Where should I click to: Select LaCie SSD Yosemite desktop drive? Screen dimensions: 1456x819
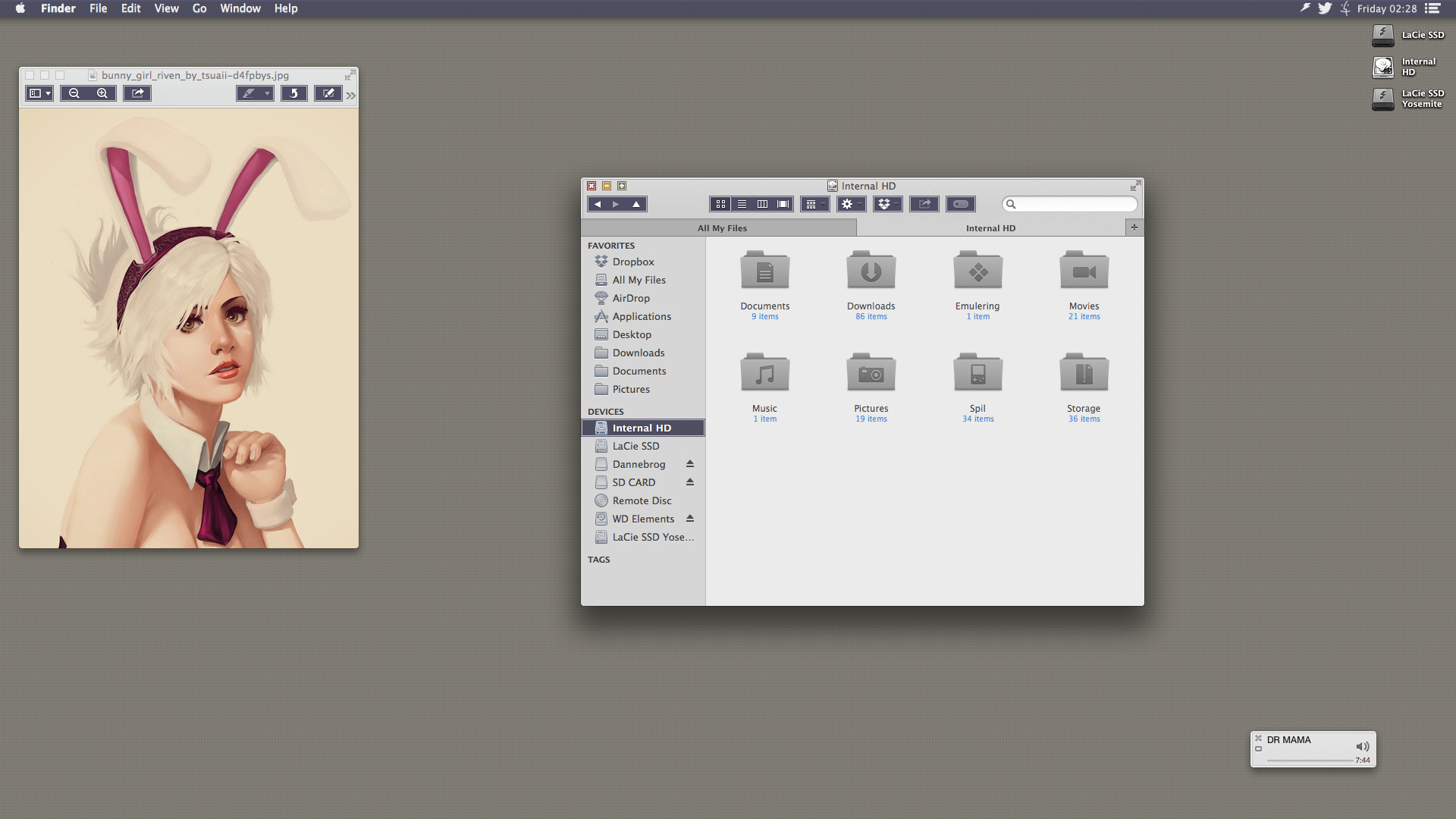click(x=1408, y=99)
